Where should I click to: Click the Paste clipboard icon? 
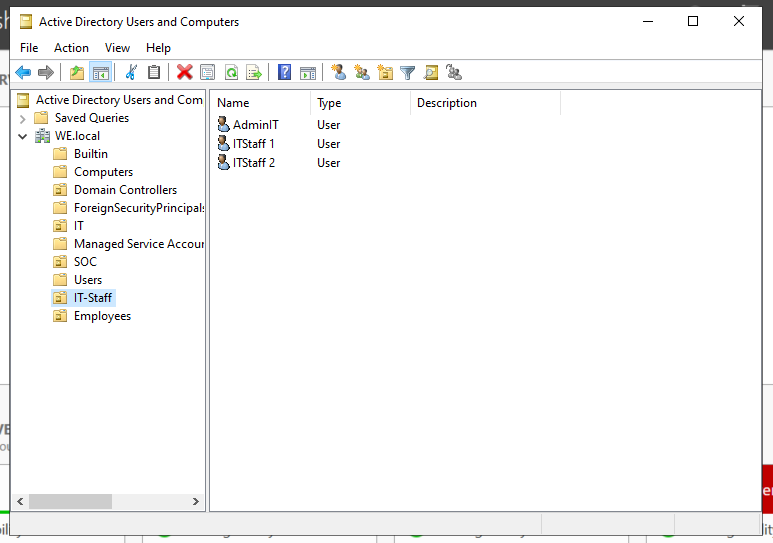click(x=154, y=72)
